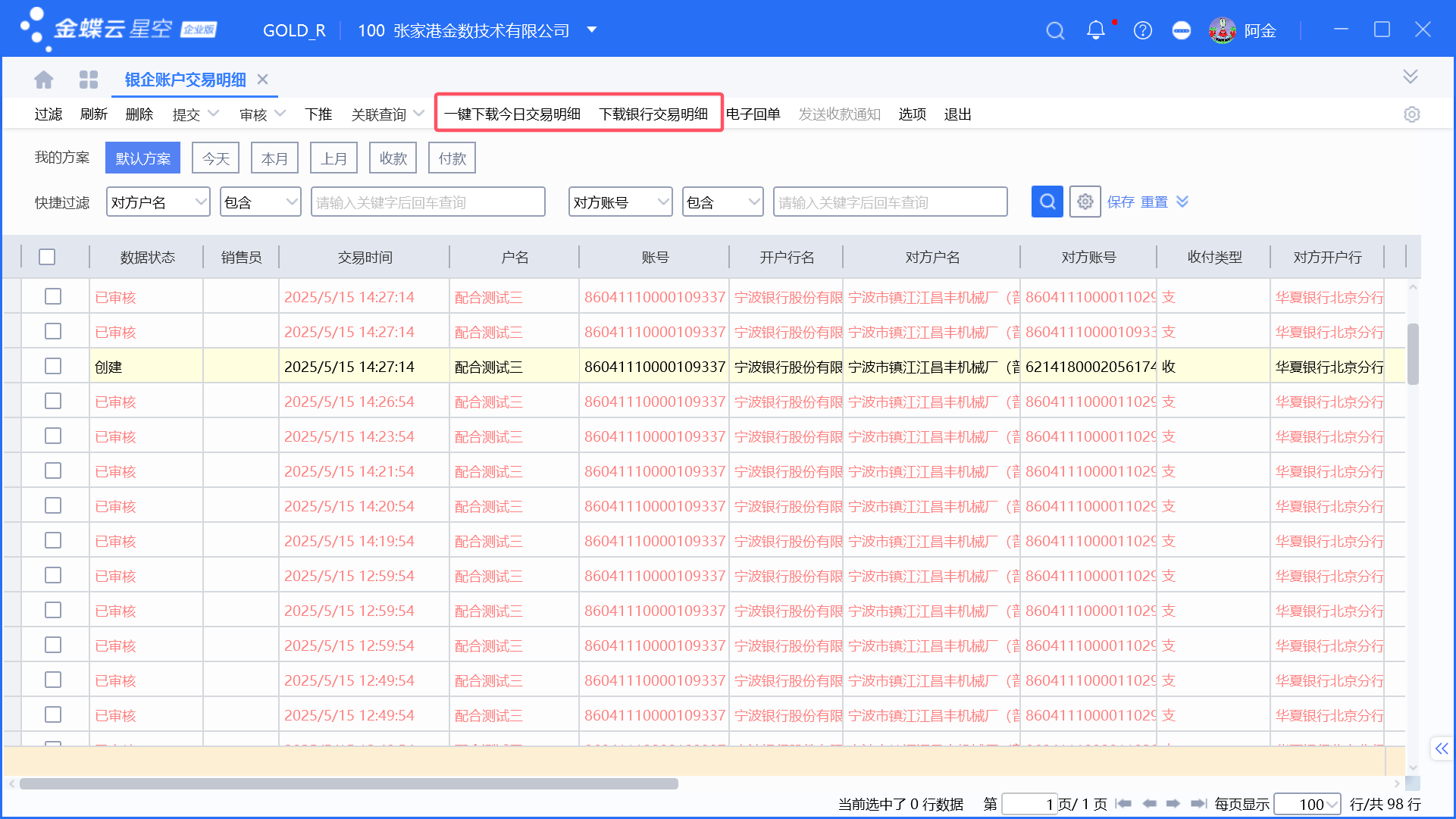Open the 对方账号 filter field dropdown
1456x819 pixels.
tap(621, 202)
